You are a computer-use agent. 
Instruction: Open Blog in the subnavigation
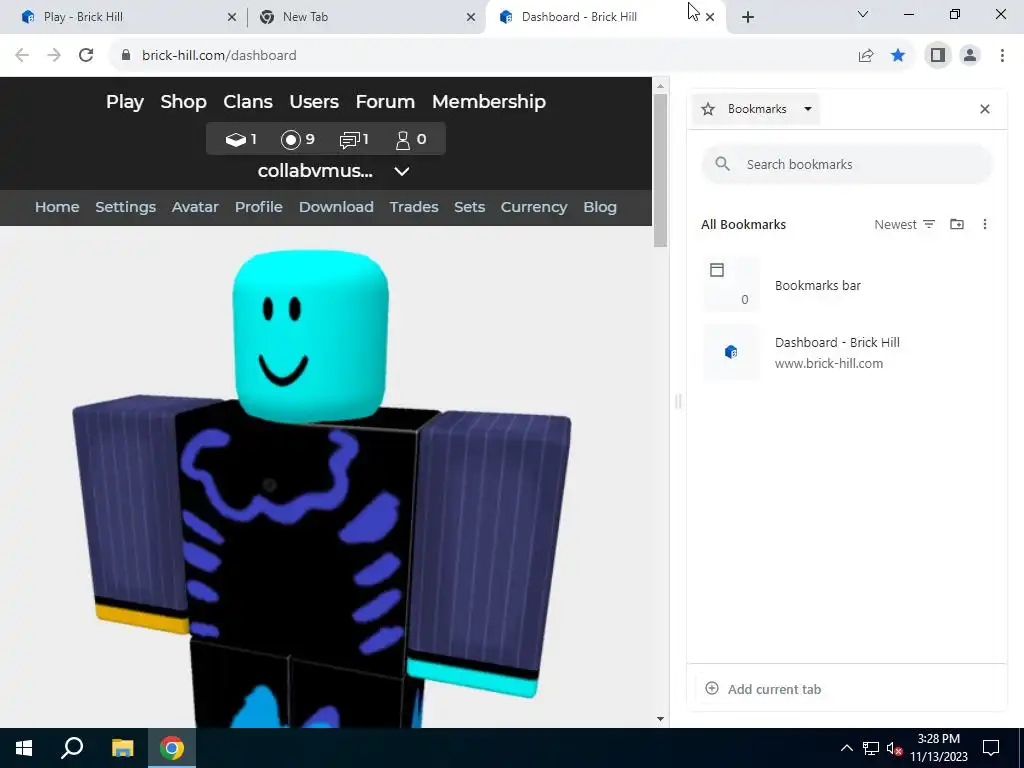click(600, 207)
